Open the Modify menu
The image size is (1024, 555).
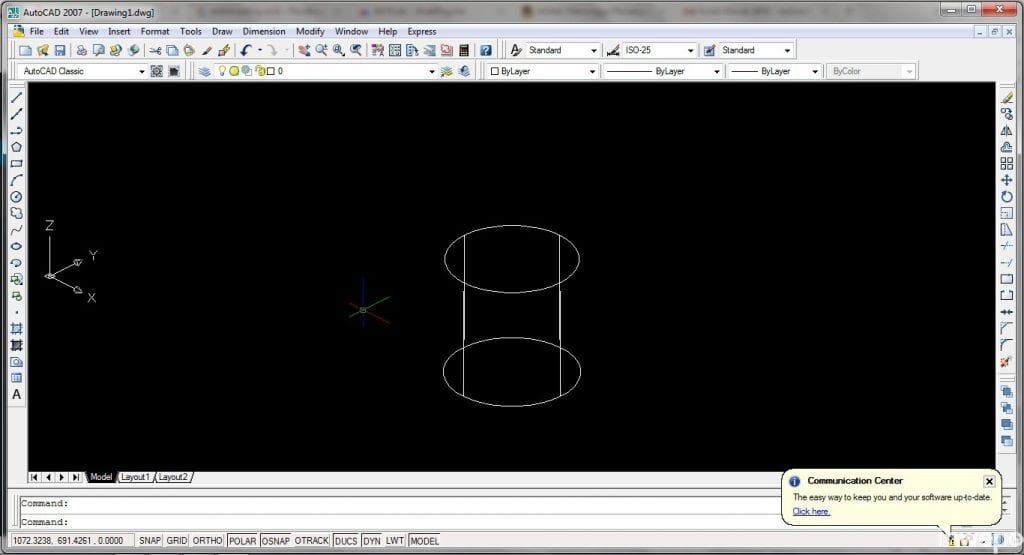(x=310, y=31)
